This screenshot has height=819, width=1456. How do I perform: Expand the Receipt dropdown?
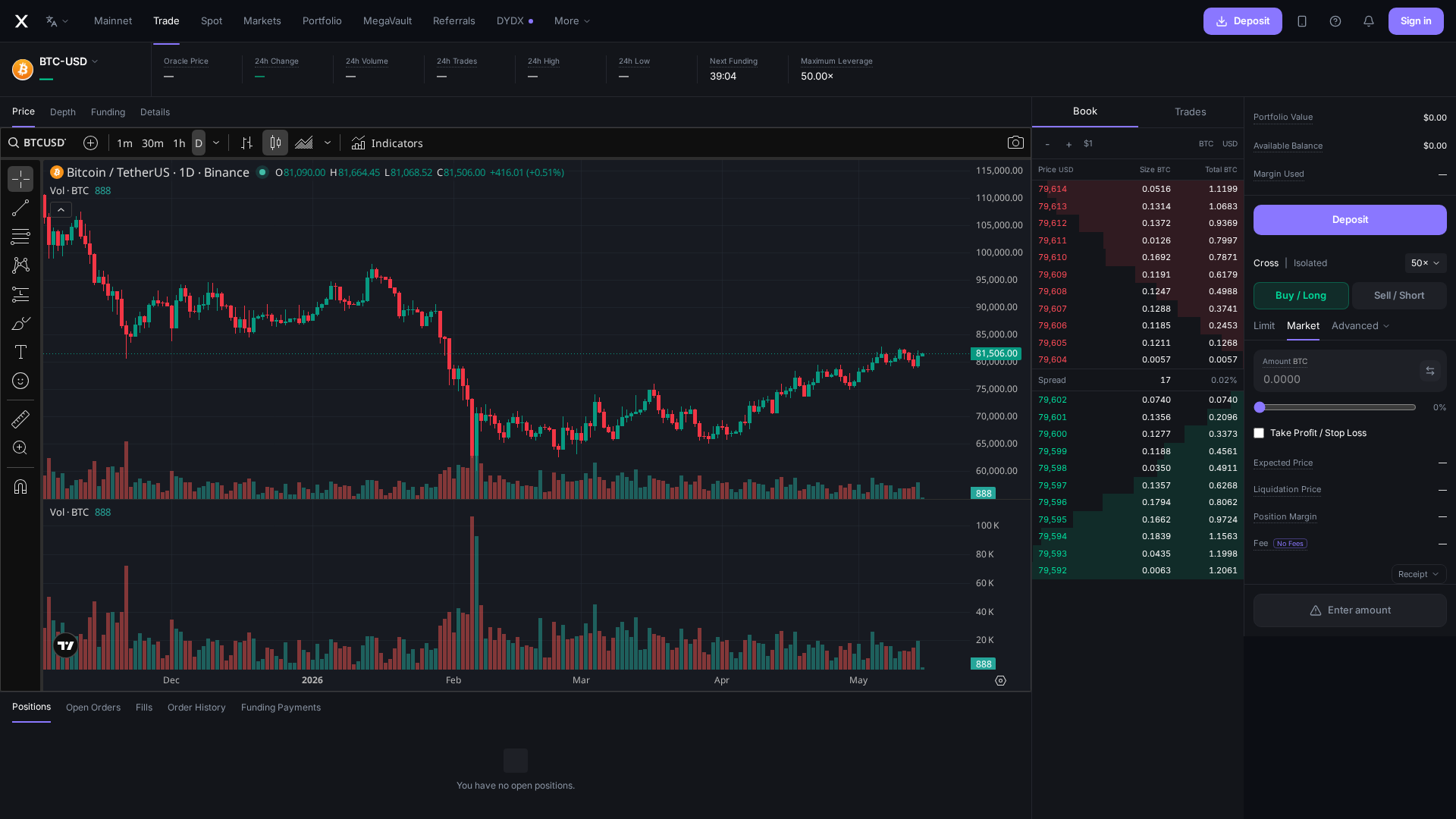tap(1419, 574)
